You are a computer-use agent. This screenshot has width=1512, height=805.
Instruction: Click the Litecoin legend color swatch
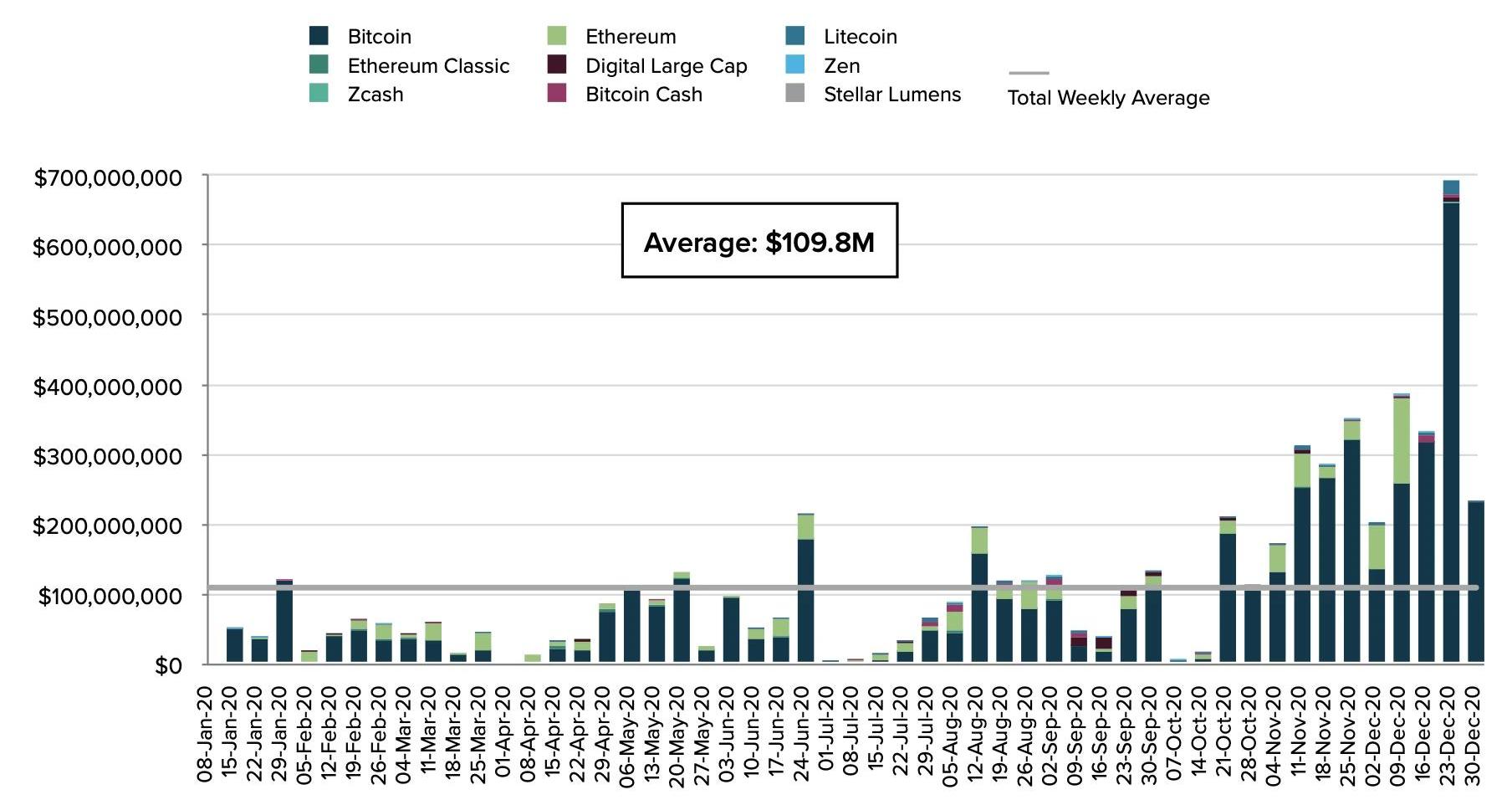(794, 36)
